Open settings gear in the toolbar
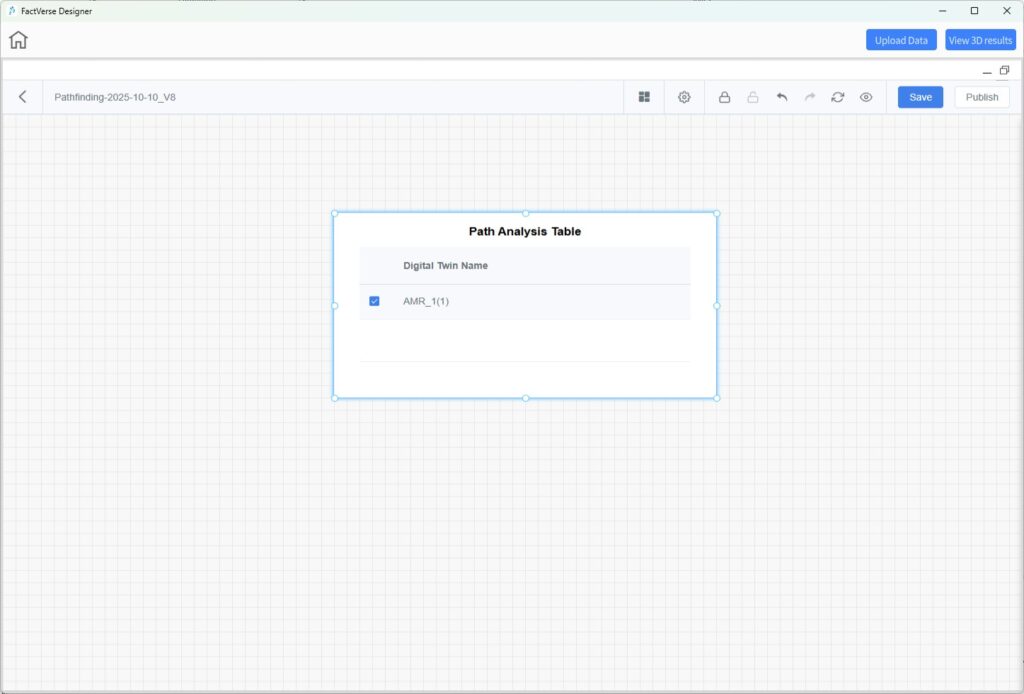Screen dimensions: 1024x694 coord(684,97)
